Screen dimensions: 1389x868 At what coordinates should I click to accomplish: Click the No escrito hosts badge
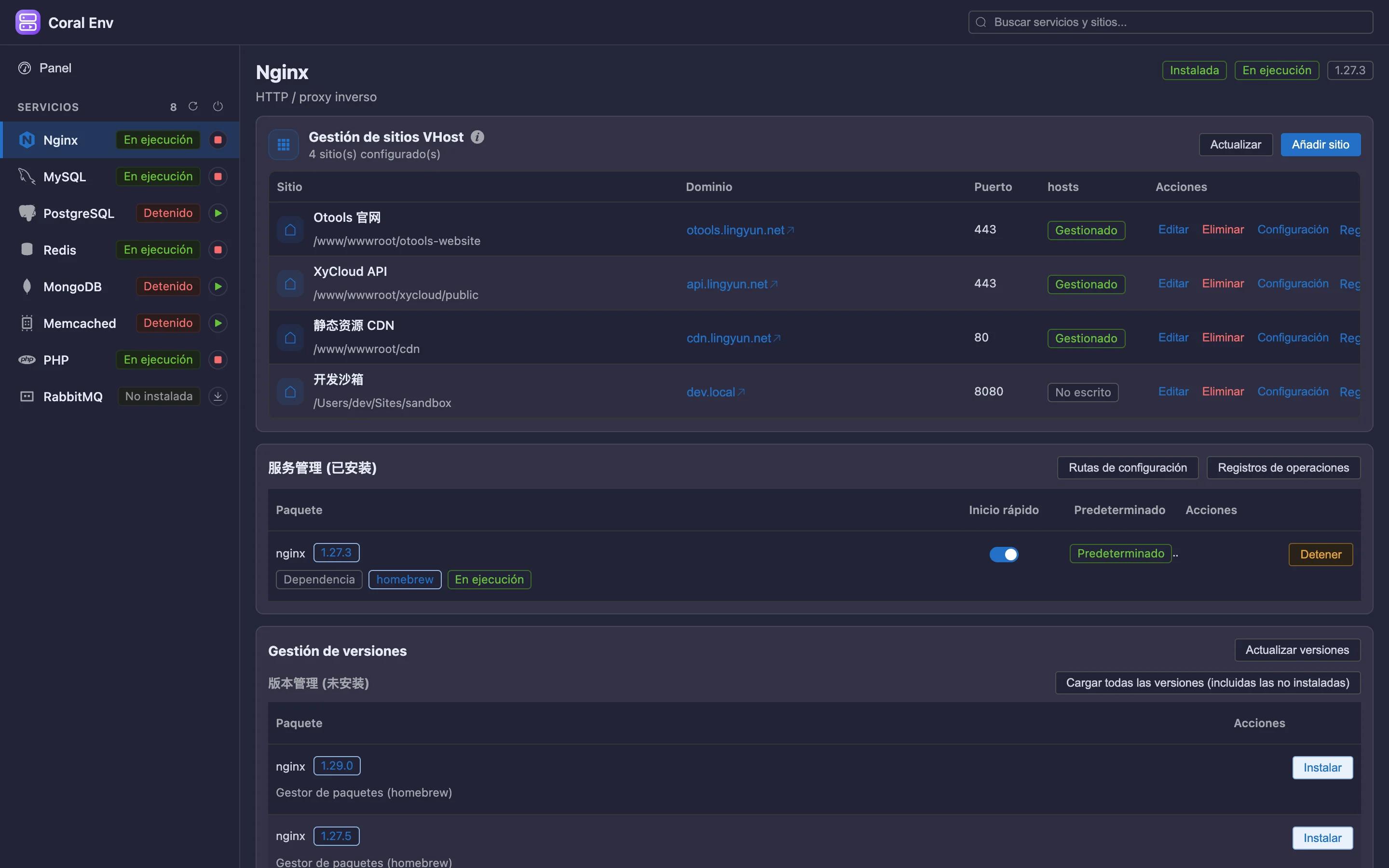coord(1082,392)
